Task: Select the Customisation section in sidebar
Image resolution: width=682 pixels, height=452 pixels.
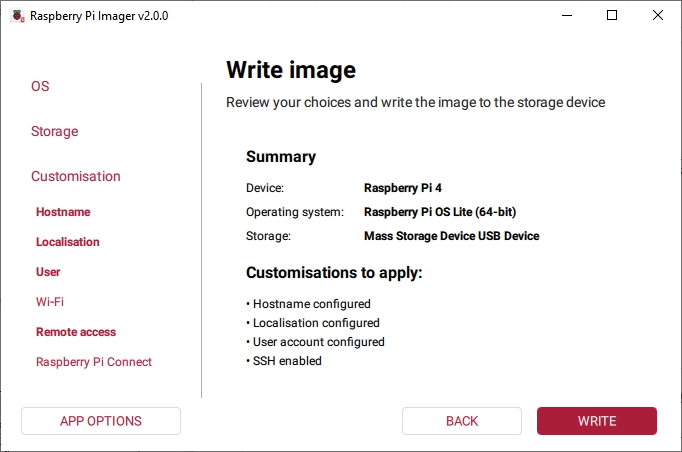Action: point(76,176)
